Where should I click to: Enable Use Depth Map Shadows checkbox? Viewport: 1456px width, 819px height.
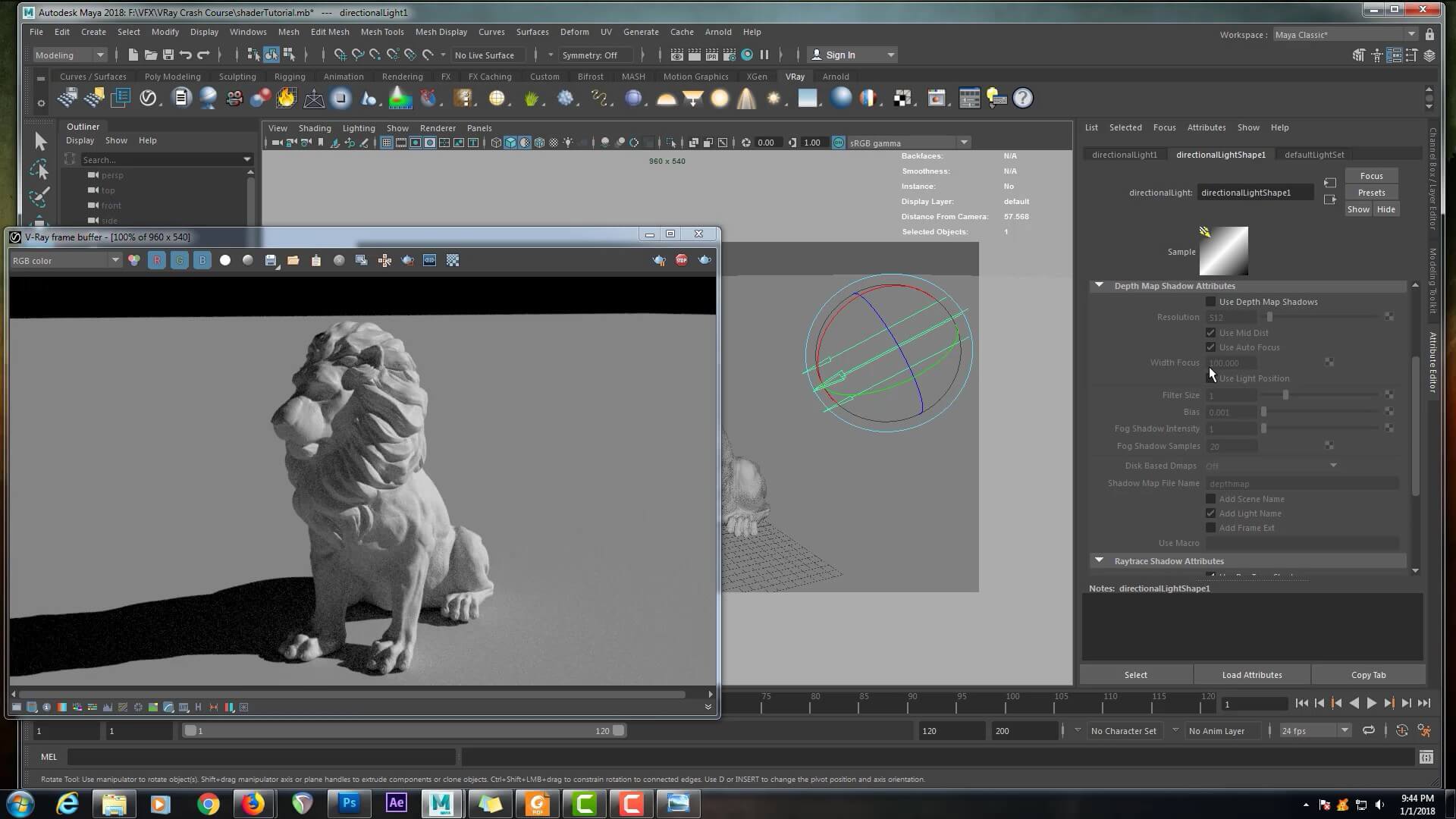pyautogui.click(x=1211, y=302)
